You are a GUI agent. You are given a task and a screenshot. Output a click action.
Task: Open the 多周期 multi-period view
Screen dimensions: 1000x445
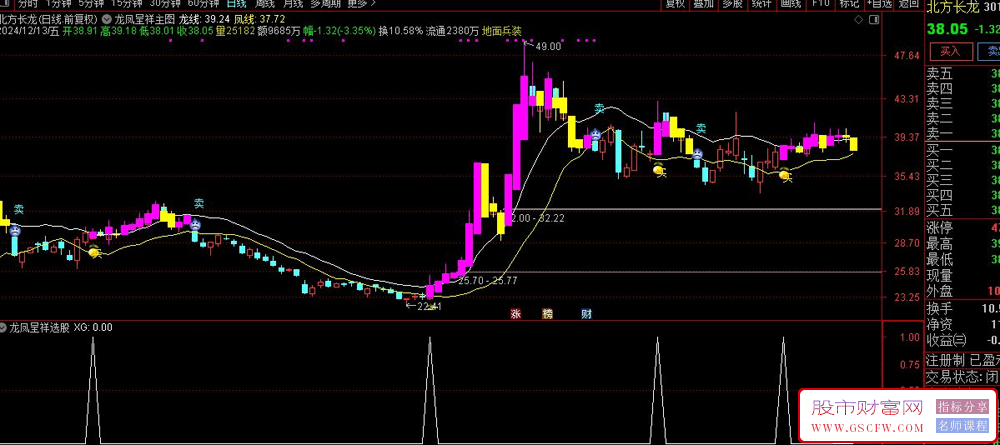click(325, 3)
